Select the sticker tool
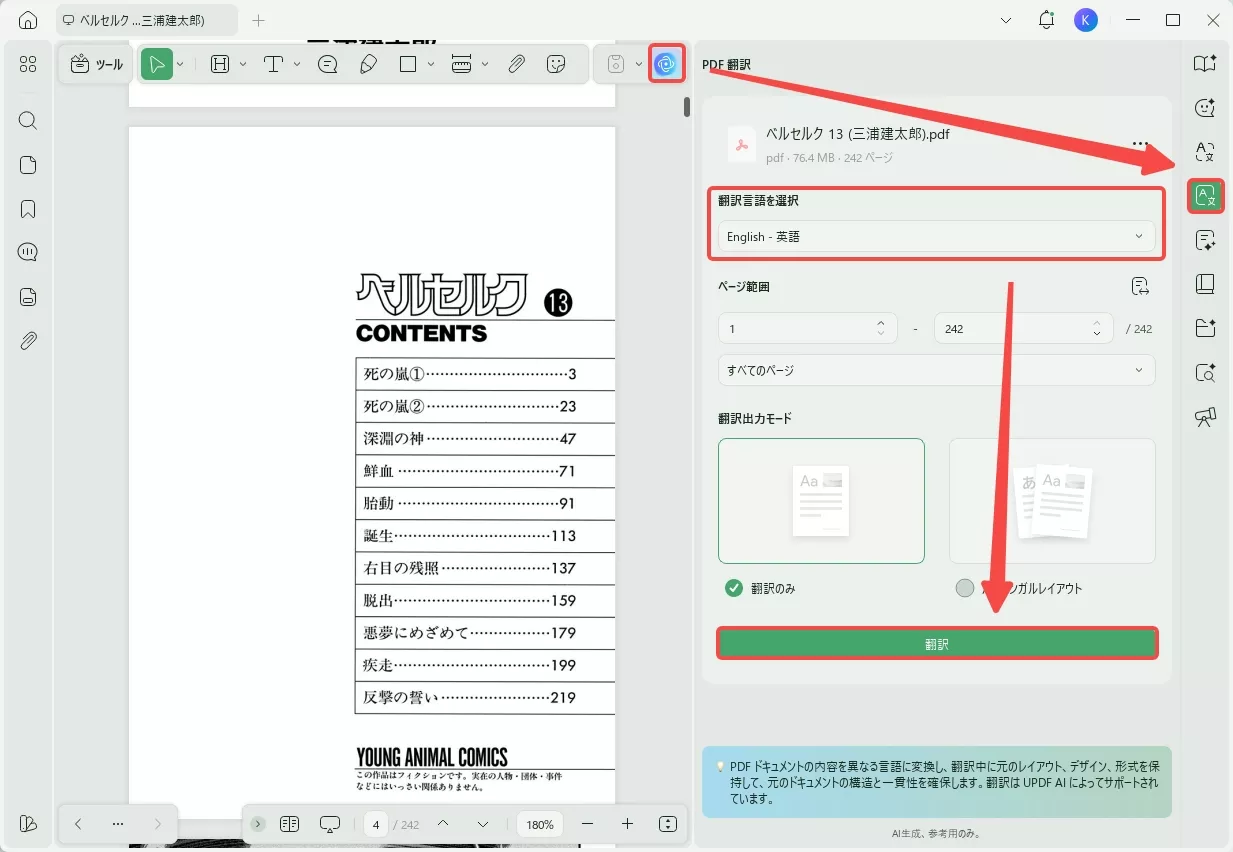Screen dimensions: 1233x852 [557, 65]
